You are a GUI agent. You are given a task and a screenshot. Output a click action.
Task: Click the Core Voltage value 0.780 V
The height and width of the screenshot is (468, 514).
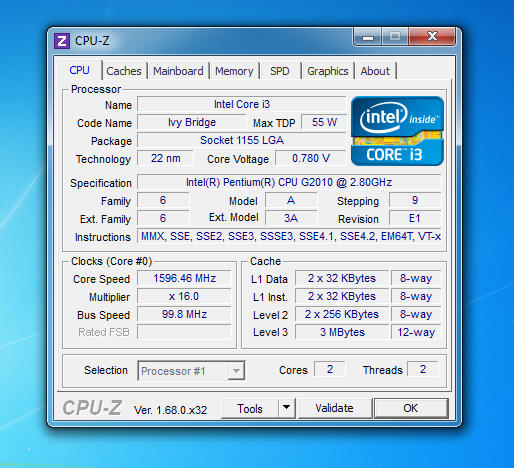[311, 158]
